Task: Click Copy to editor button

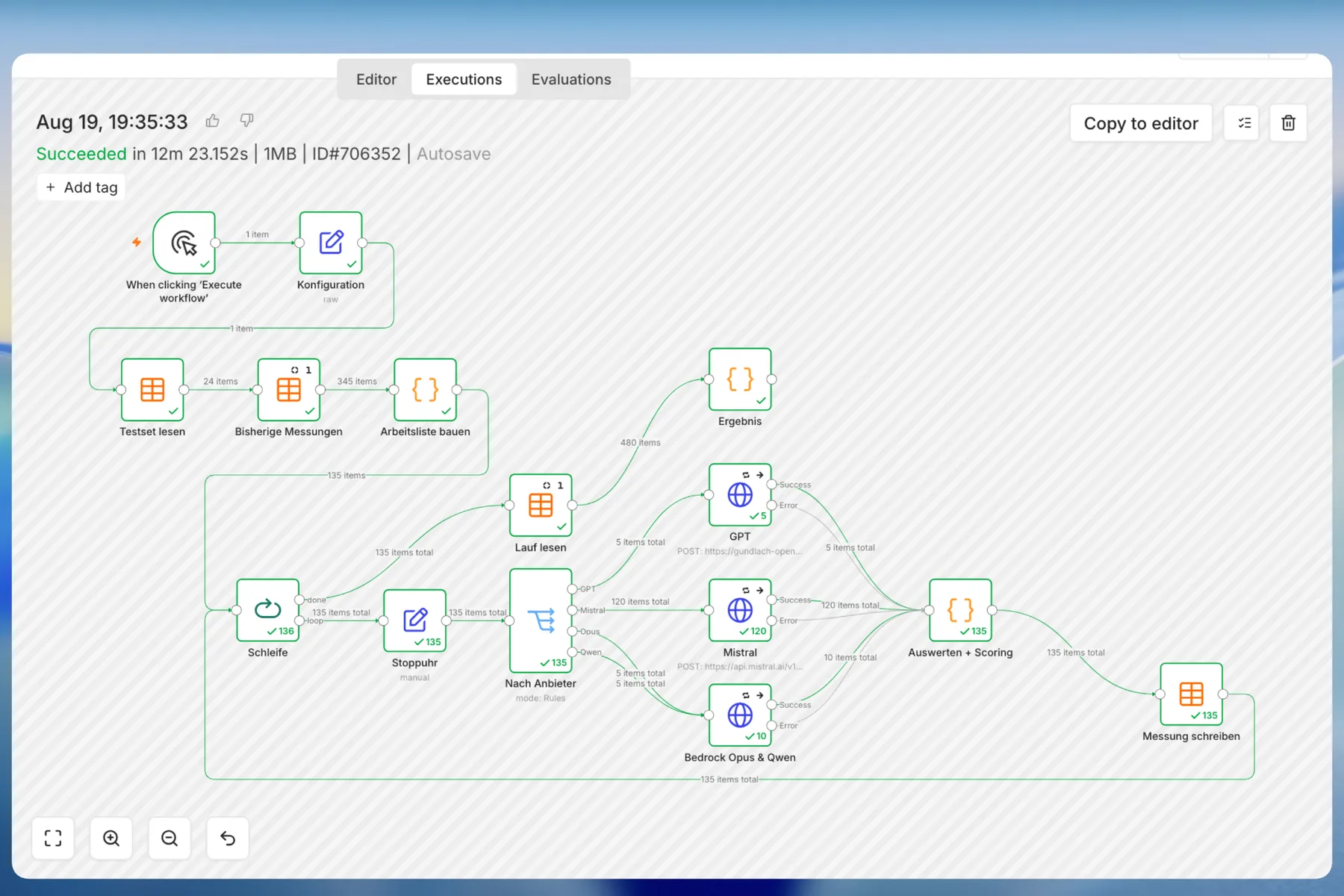Action: pos(1141,123)
